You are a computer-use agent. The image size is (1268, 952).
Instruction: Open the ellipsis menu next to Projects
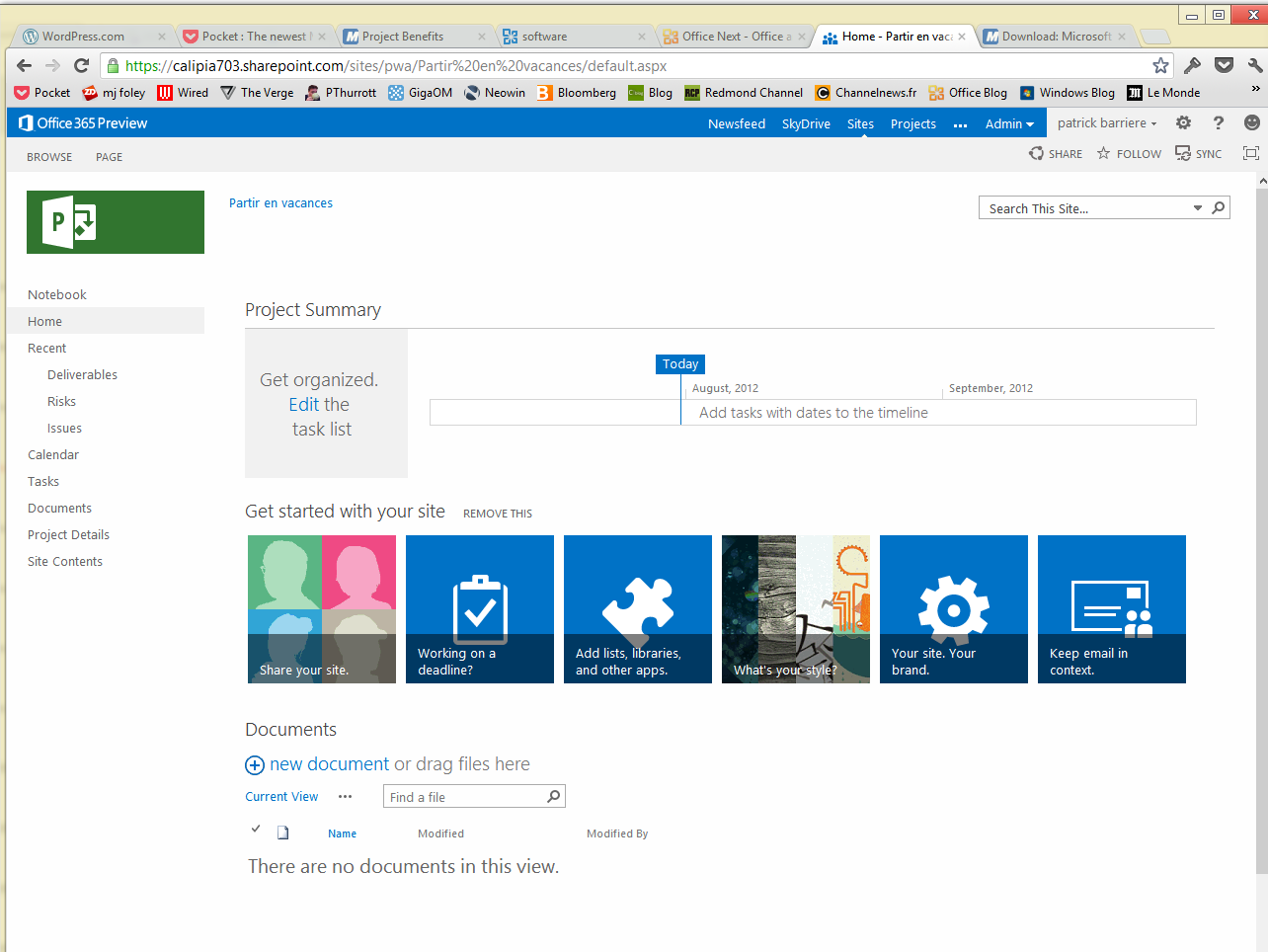point(960,124)
